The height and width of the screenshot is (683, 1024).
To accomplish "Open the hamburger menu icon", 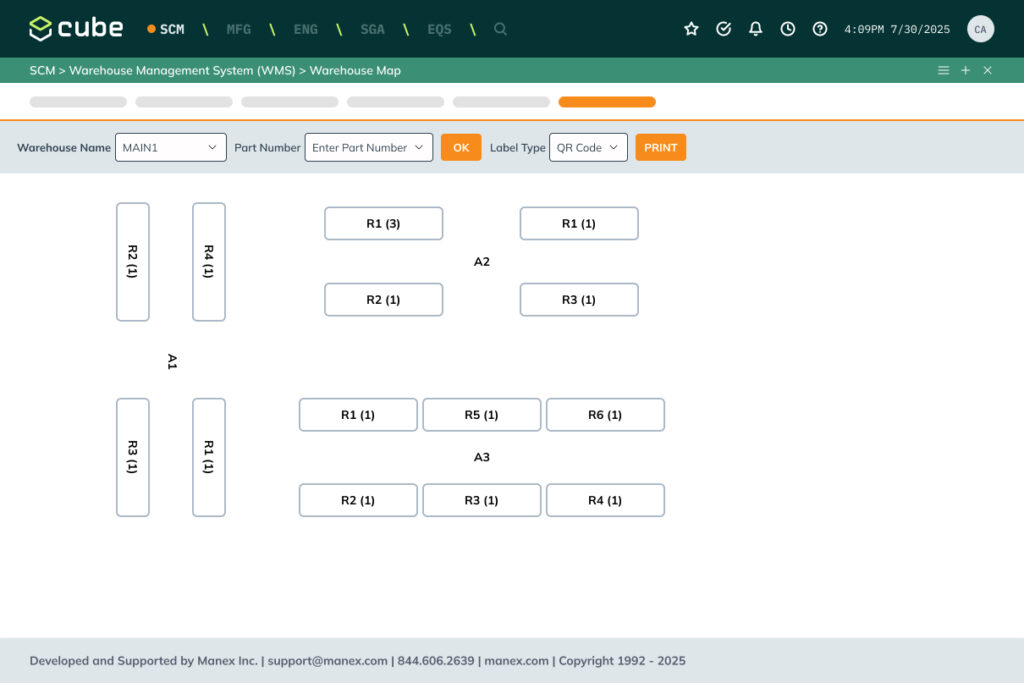I will pyautogui.click(x=943, y=71).
